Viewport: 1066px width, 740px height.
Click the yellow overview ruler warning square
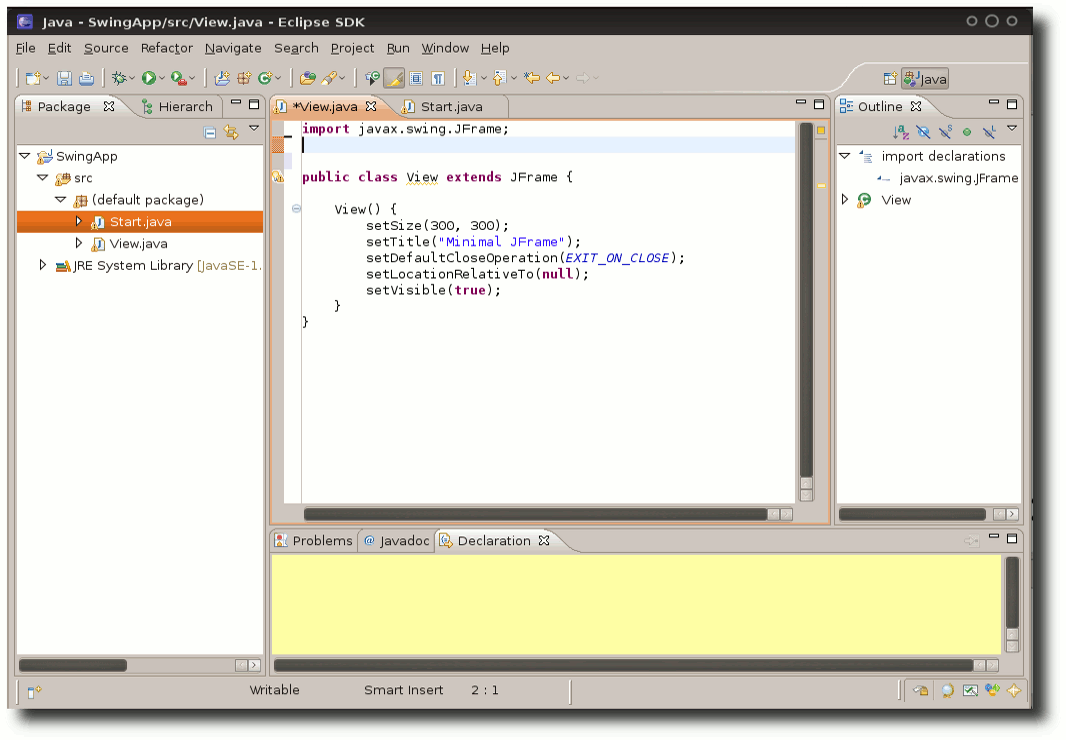point(821,130)
